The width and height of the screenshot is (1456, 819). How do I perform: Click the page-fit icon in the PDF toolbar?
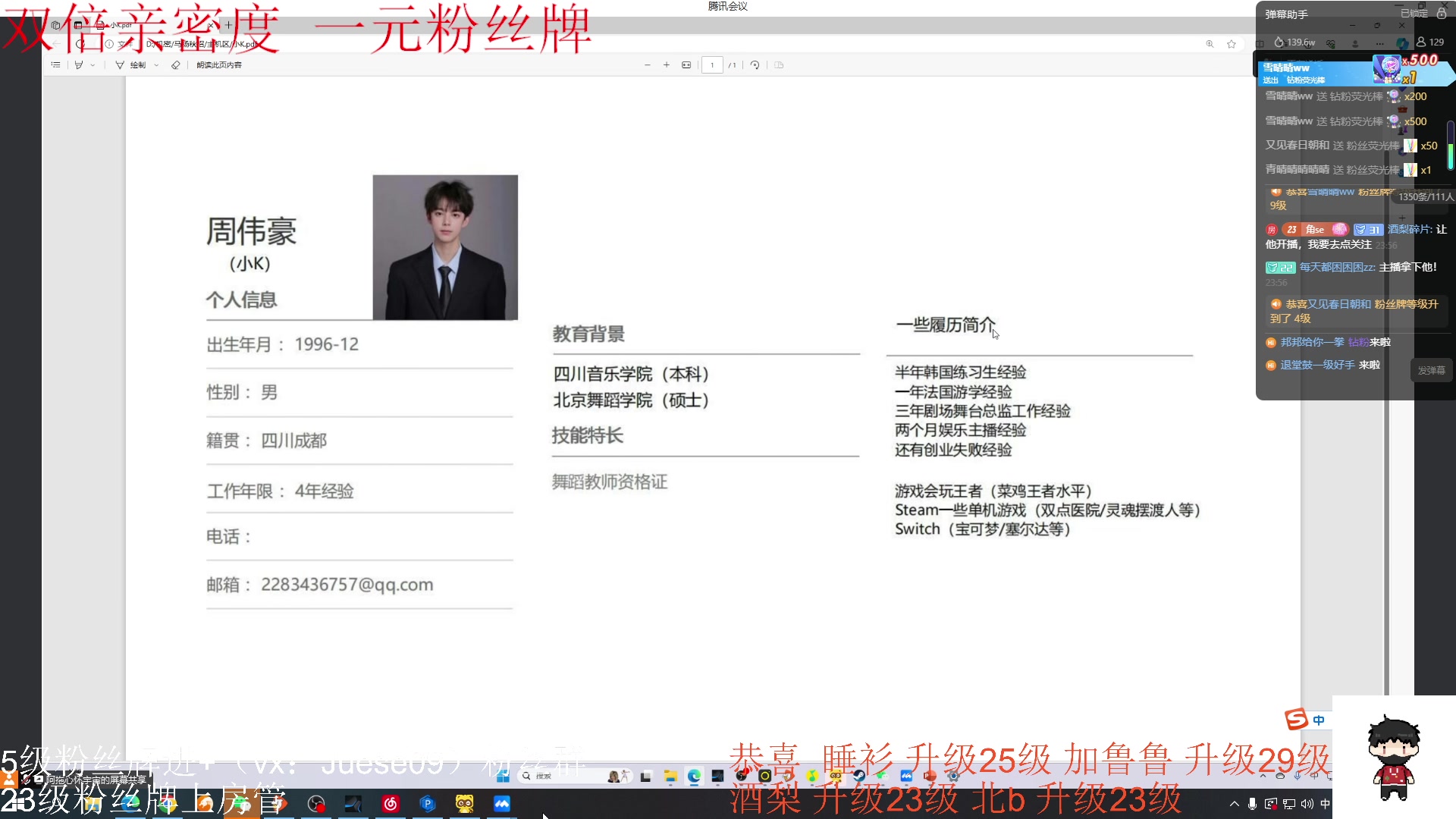point(686,65)
